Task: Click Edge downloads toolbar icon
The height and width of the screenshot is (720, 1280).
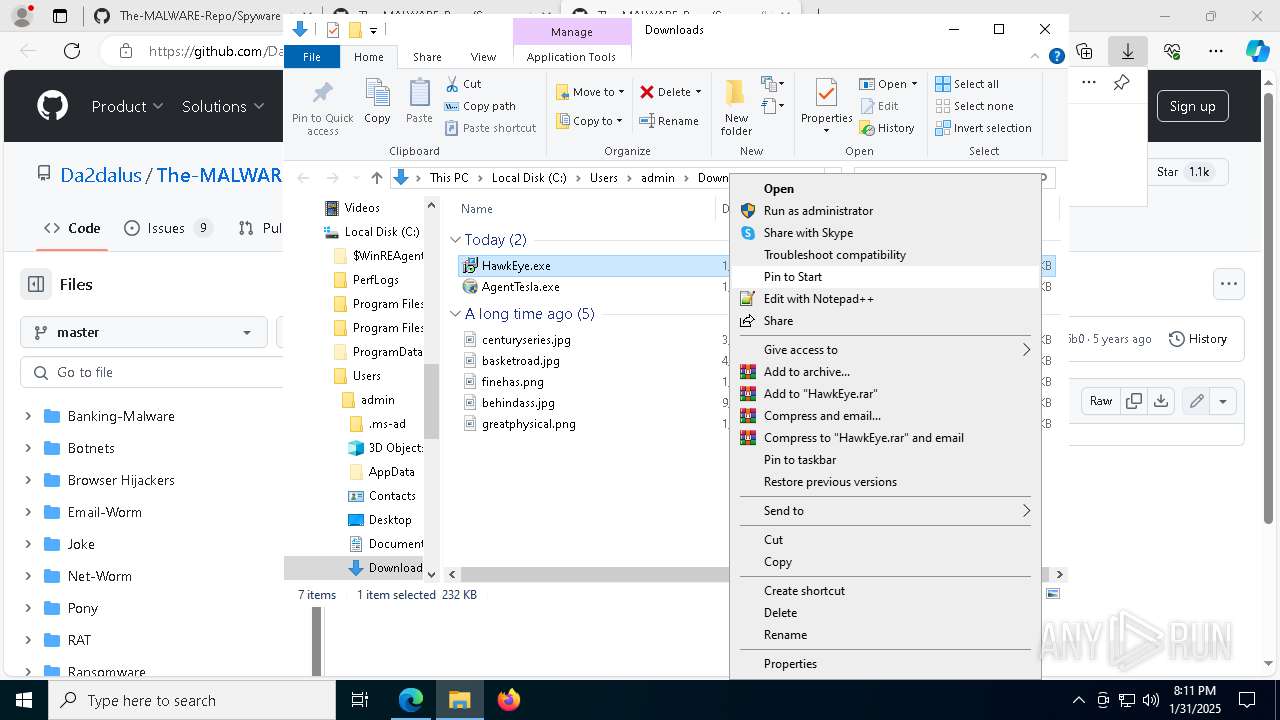Action: click(x=1128, y=51)
